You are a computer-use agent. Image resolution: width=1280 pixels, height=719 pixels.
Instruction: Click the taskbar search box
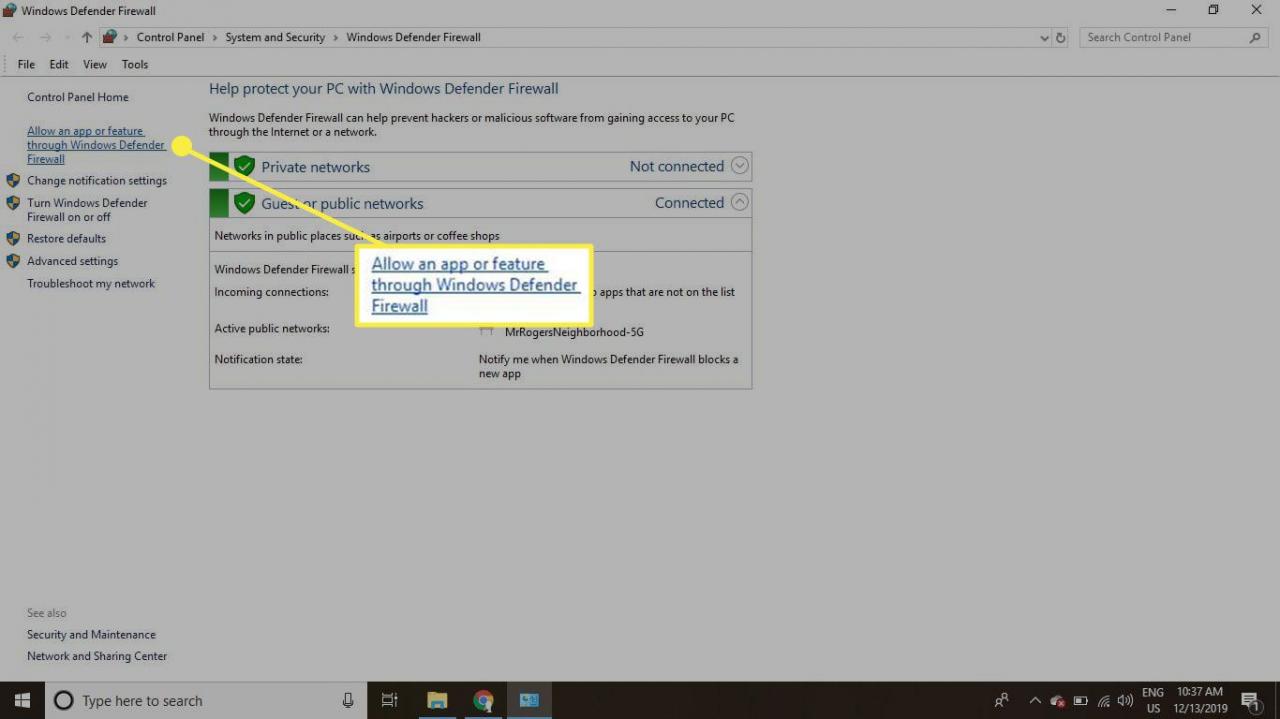tap(204, 700)
